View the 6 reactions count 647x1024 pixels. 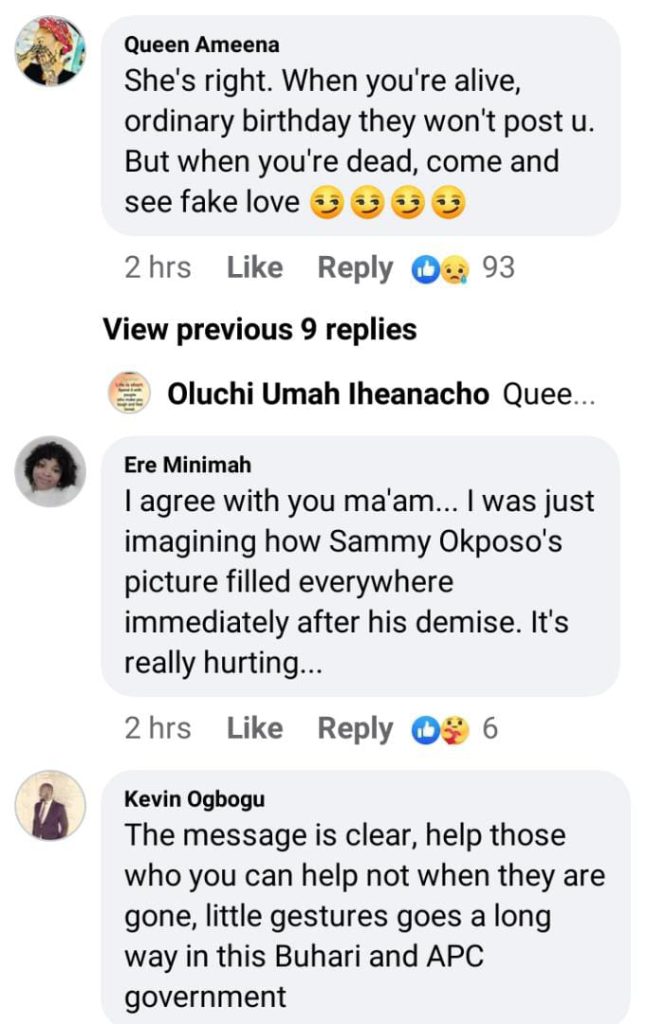coord(490,729)
